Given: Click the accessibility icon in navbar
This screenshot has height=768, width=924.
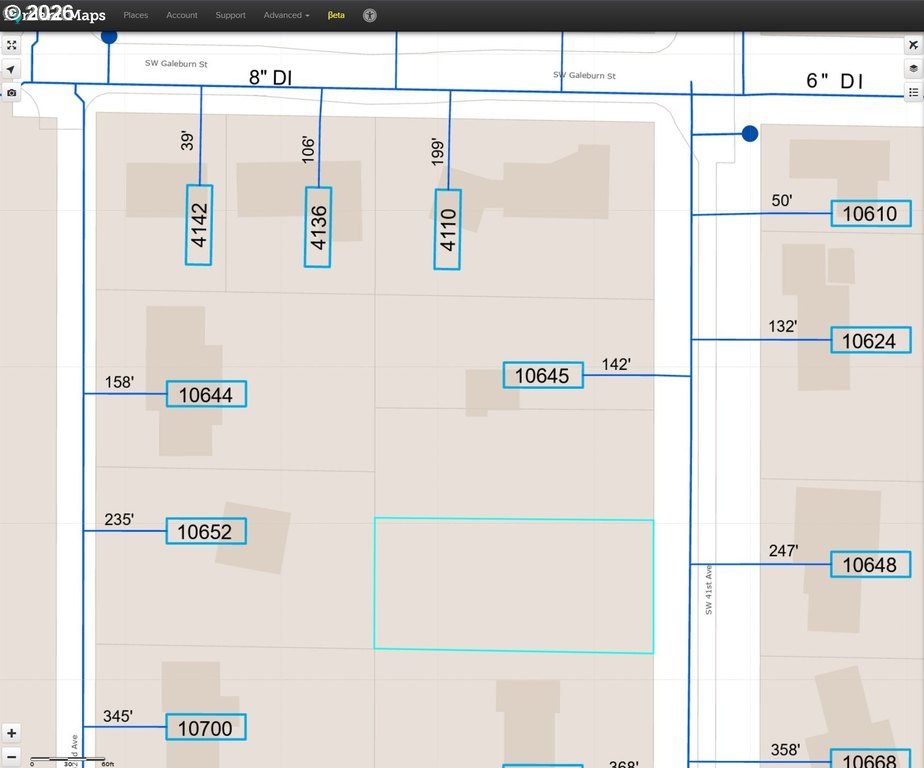Looking at the screenshot, I should point(369,15).
